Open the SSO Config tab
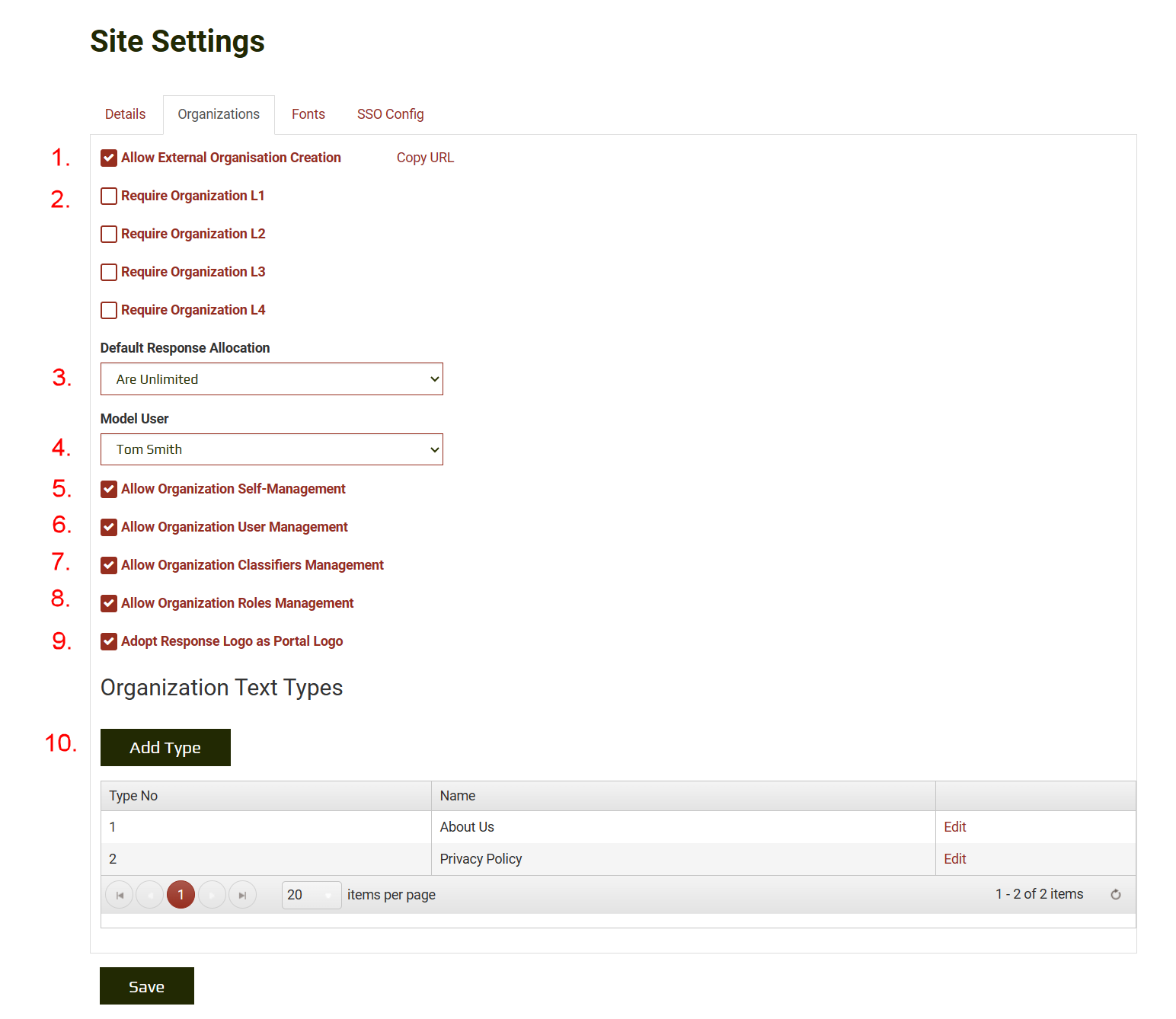 click(391, 114)
